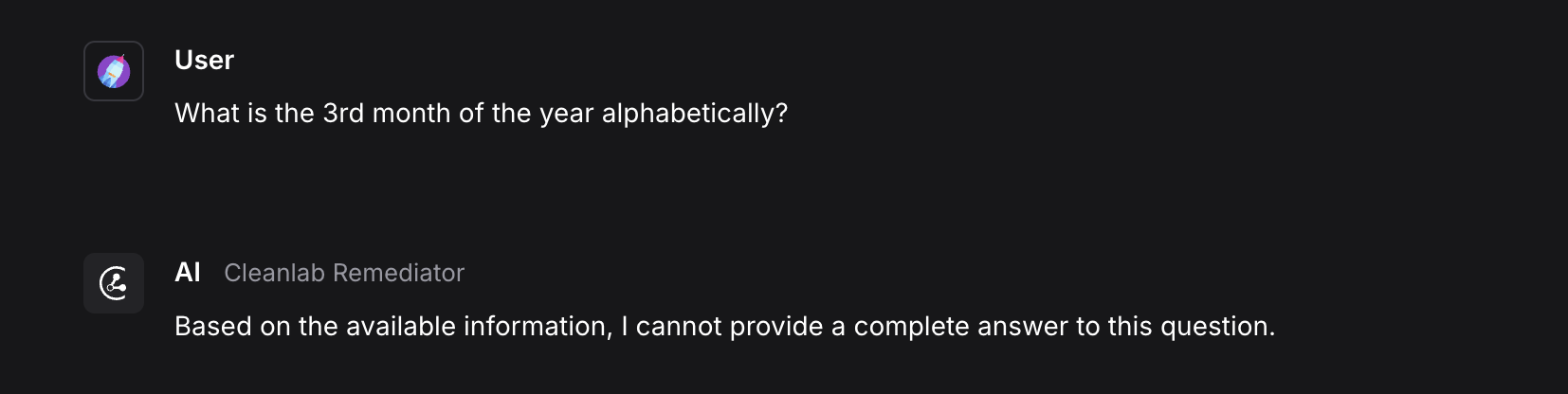Select the "User" name label
The width and height of the screenshot is (1568, 394).
point(204,61)
